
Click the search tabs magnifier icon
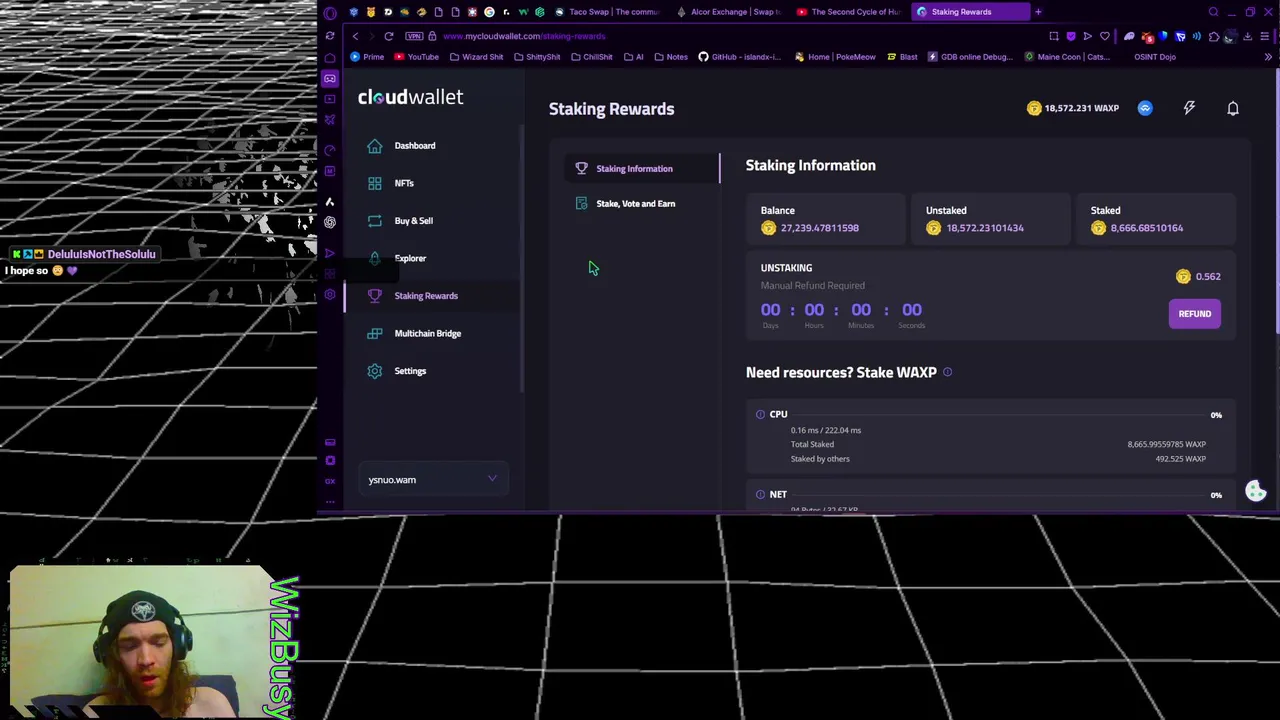[1213, 12]
